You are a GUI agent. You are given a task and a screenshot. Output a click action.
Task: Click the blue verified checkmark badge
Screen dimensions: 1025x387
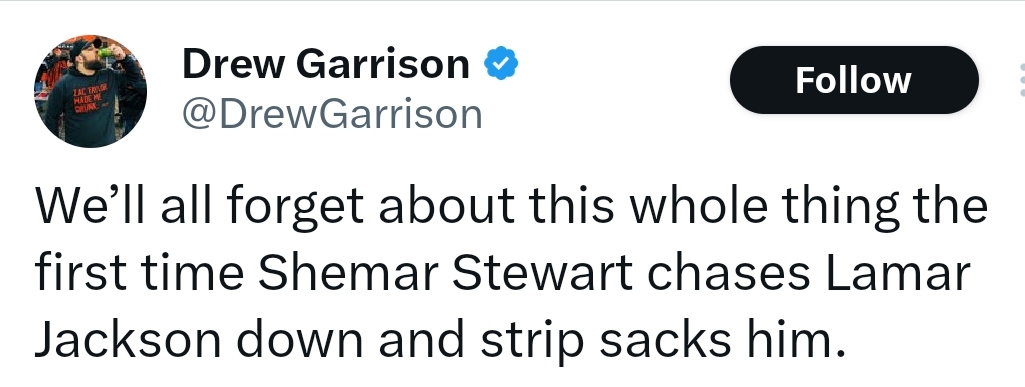pyautogui.click(x=501, y=63)
